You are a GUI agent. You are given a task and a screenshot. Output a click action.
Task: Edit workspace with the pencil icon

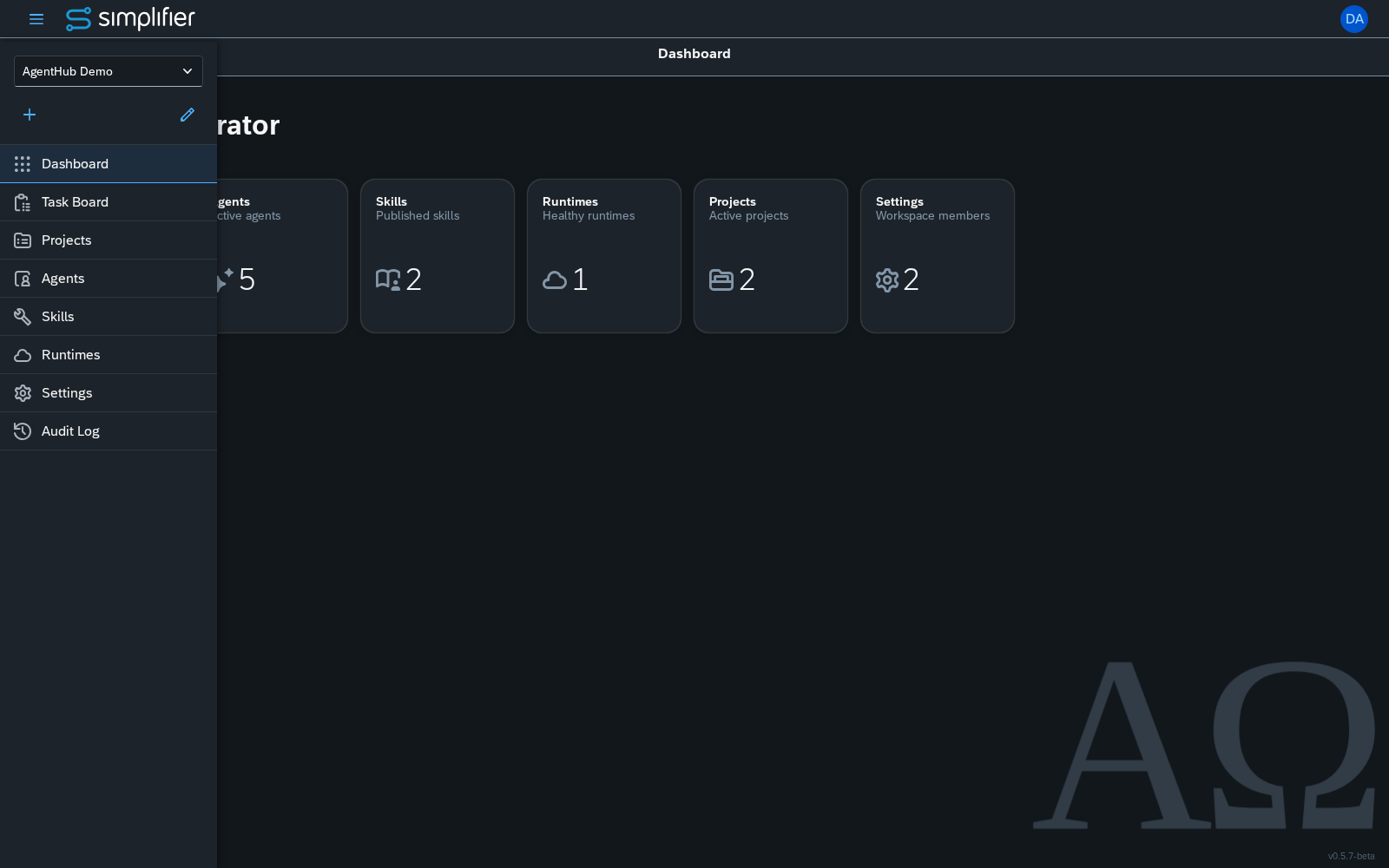pyautogui.click(x=188, y=115)
